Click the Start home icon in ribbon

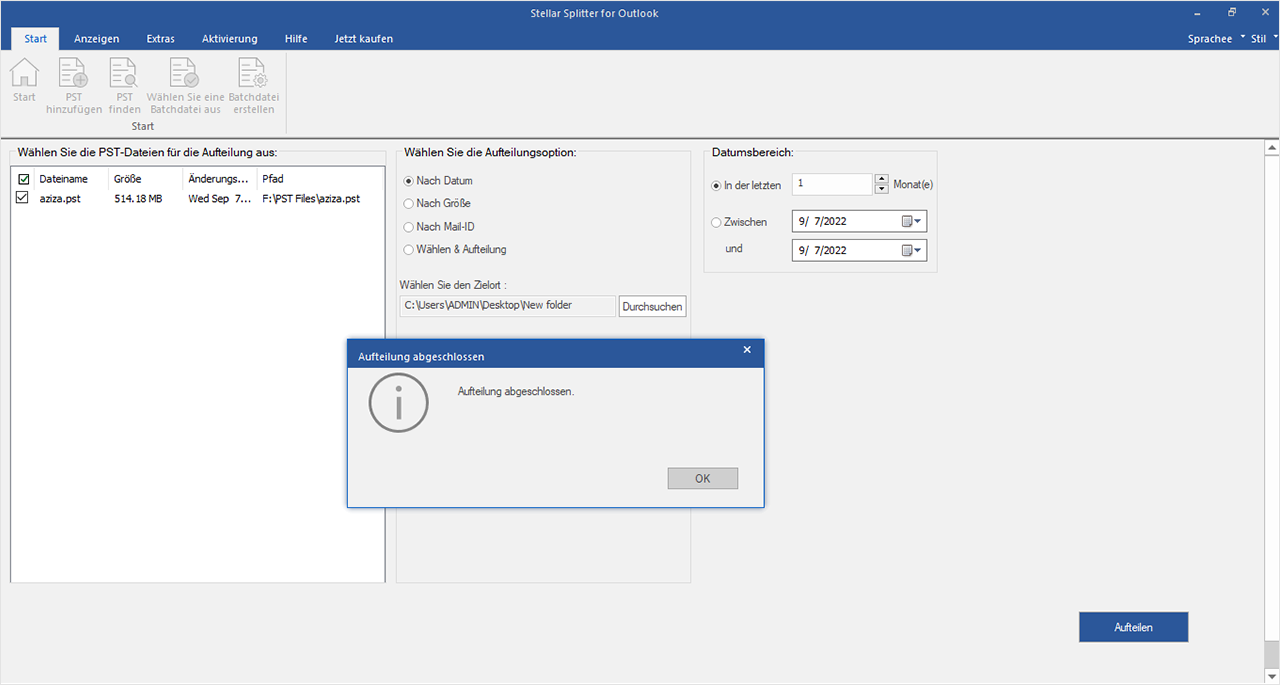tap(24, 73)
